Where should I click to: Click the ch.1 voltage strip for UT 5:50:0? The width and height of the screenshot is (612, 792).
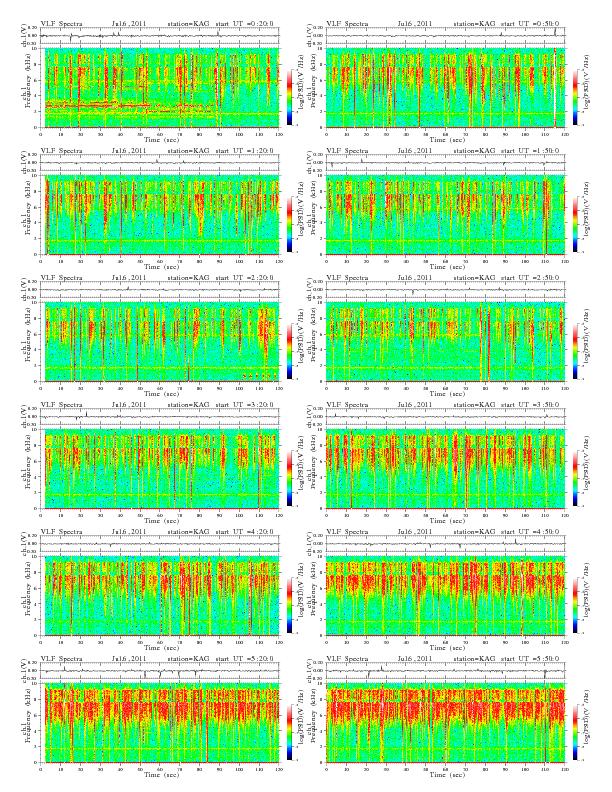coord(445,671)
